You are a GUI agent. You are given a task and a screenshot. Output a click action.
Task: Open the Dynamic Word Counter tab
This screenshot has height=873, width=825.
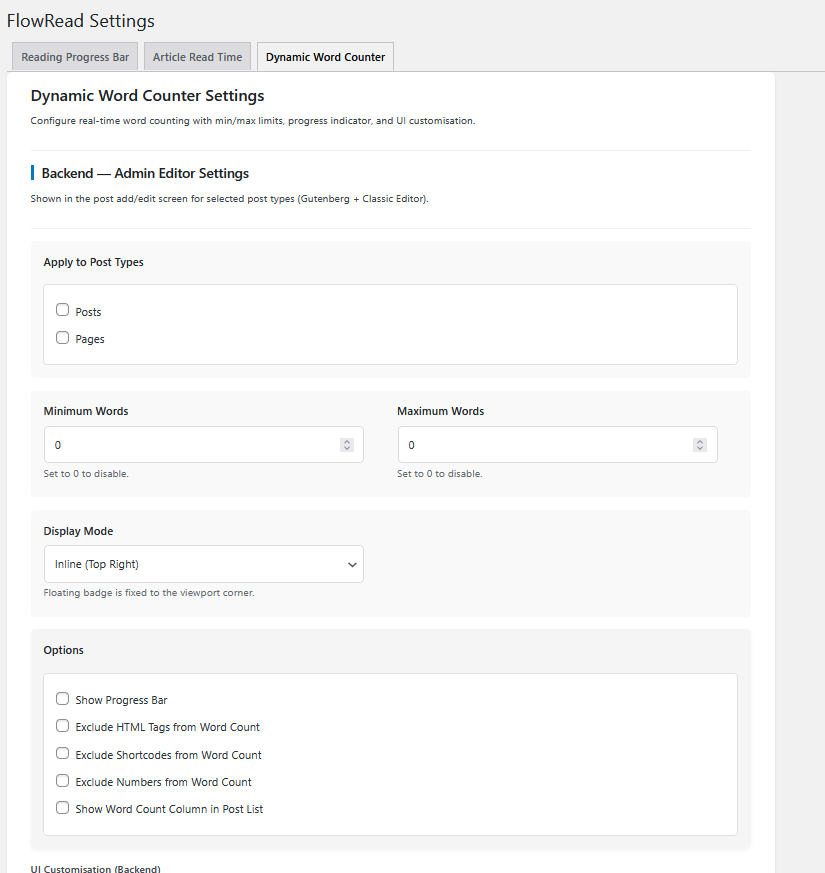point(325,57)
